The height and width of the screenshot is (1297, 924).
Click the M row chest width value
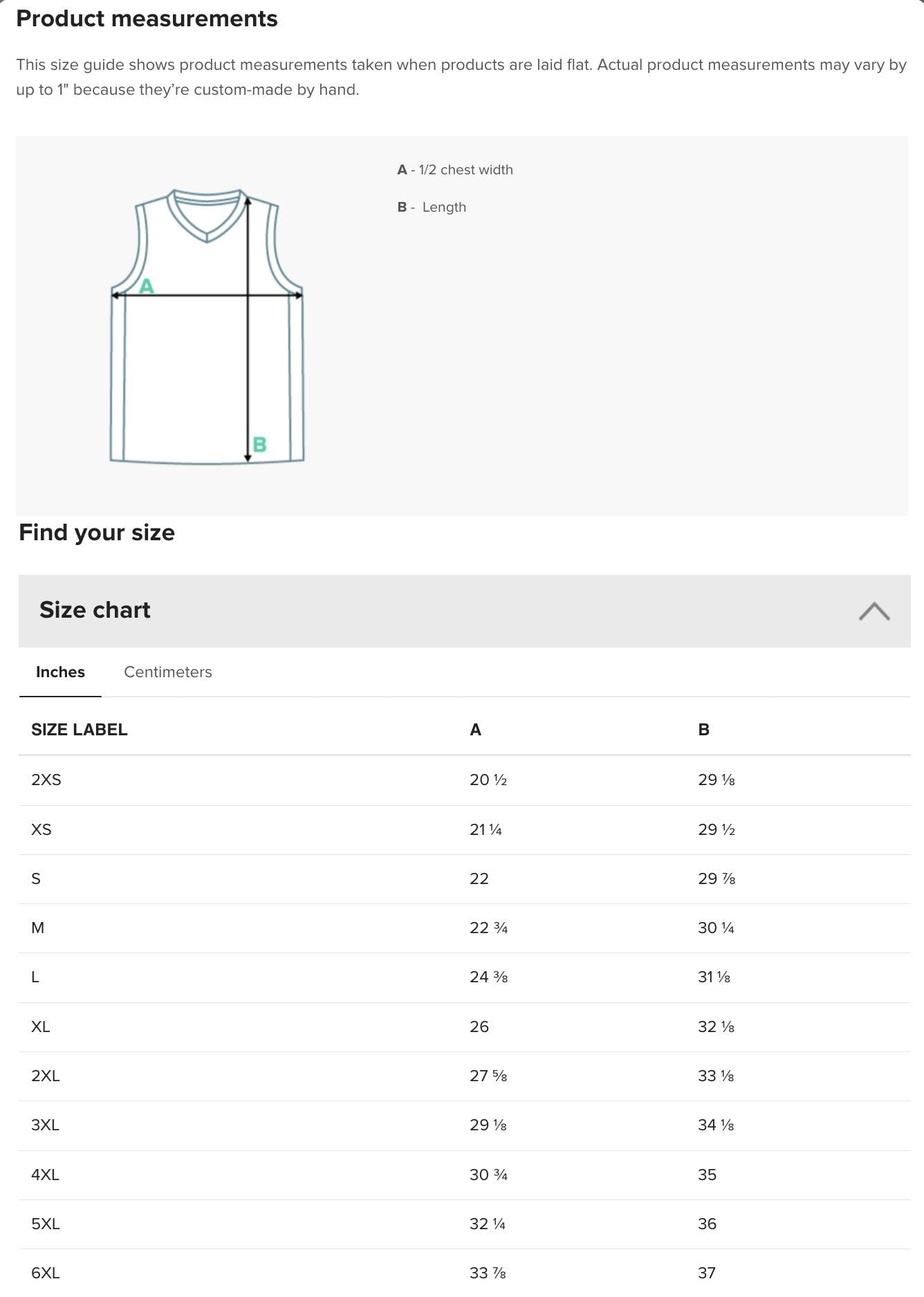tap(488, 928)
